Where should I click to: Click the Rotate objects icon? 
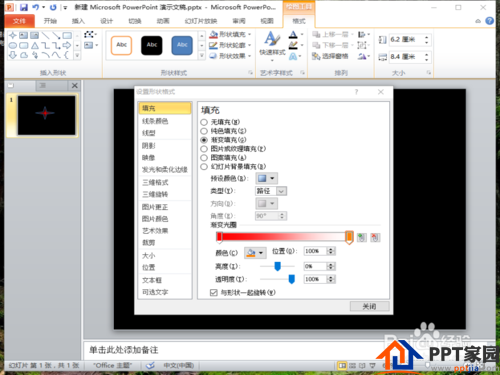pos(362,56)
